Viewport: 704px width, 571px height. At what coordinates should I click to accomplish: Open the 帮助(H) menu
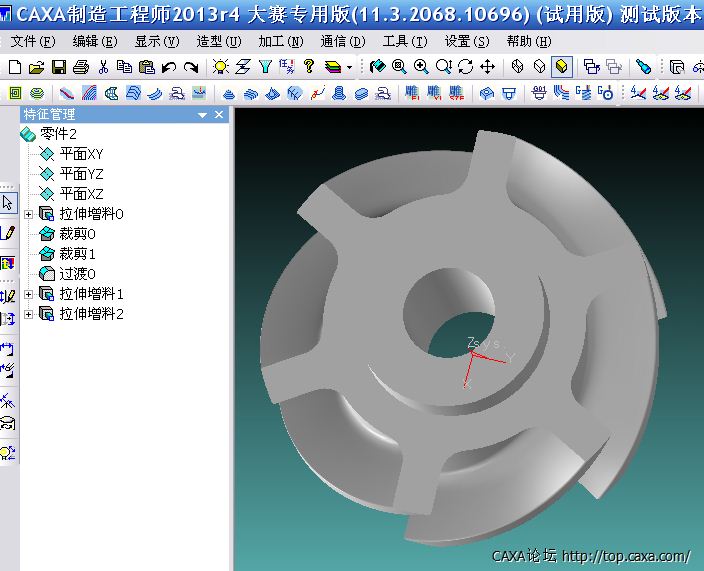tap(528, 42)
